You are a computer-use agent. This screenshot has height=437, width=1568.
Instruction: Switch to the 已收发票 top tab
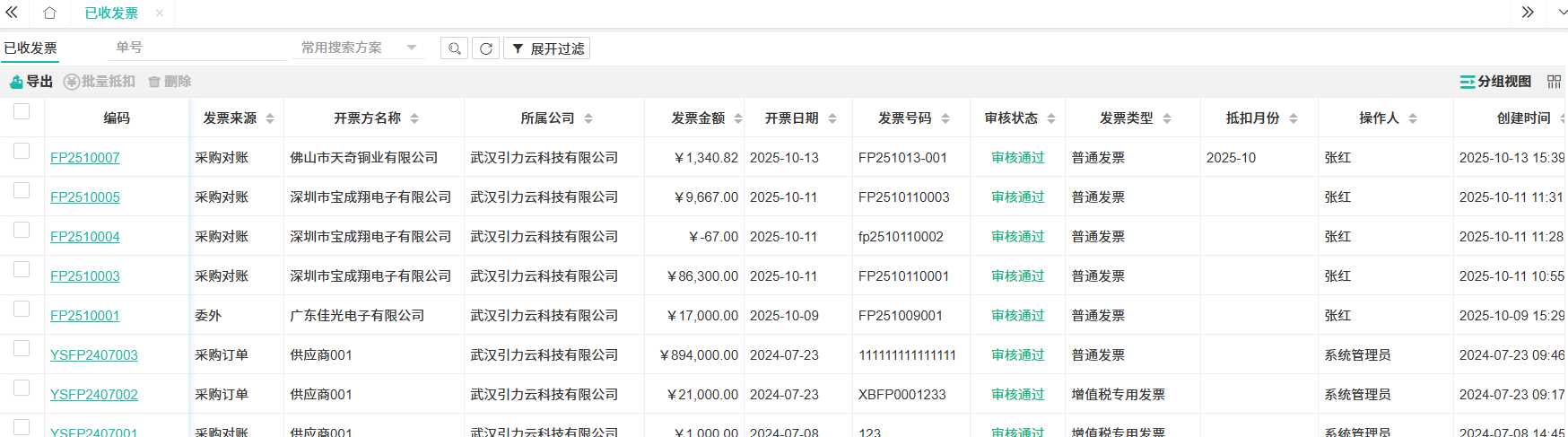[x=111, y=13]
